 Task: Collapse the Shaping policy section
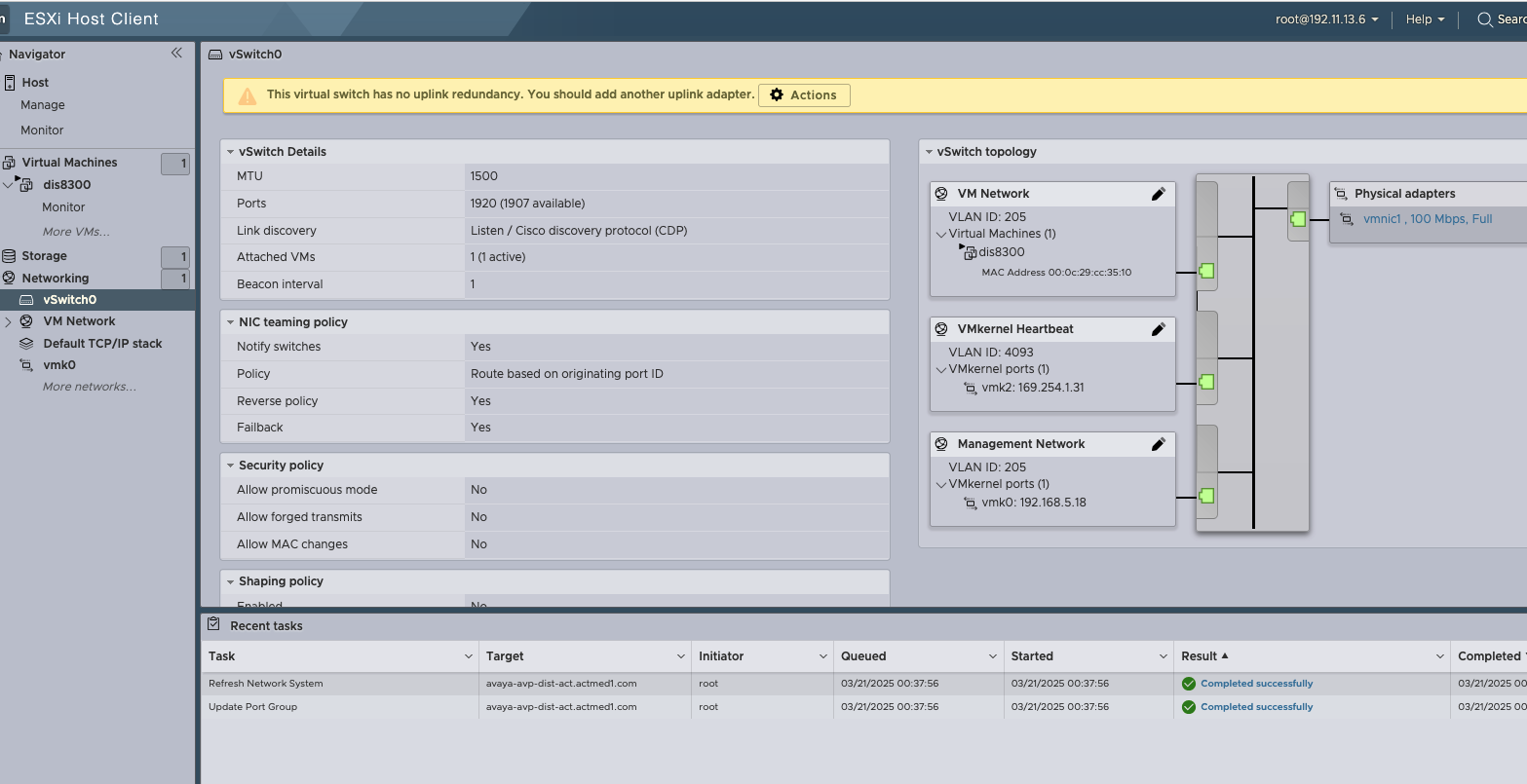pos(230,581)
